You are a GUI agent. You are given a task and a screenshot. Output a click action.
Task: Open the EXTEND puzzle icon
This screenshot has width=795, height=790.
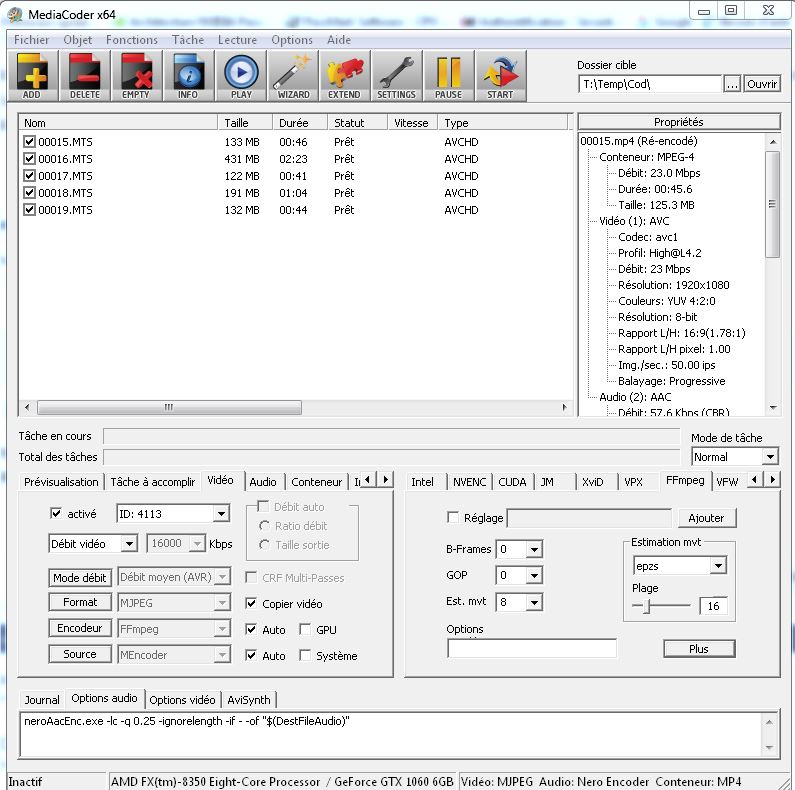[x=344, y=76]
